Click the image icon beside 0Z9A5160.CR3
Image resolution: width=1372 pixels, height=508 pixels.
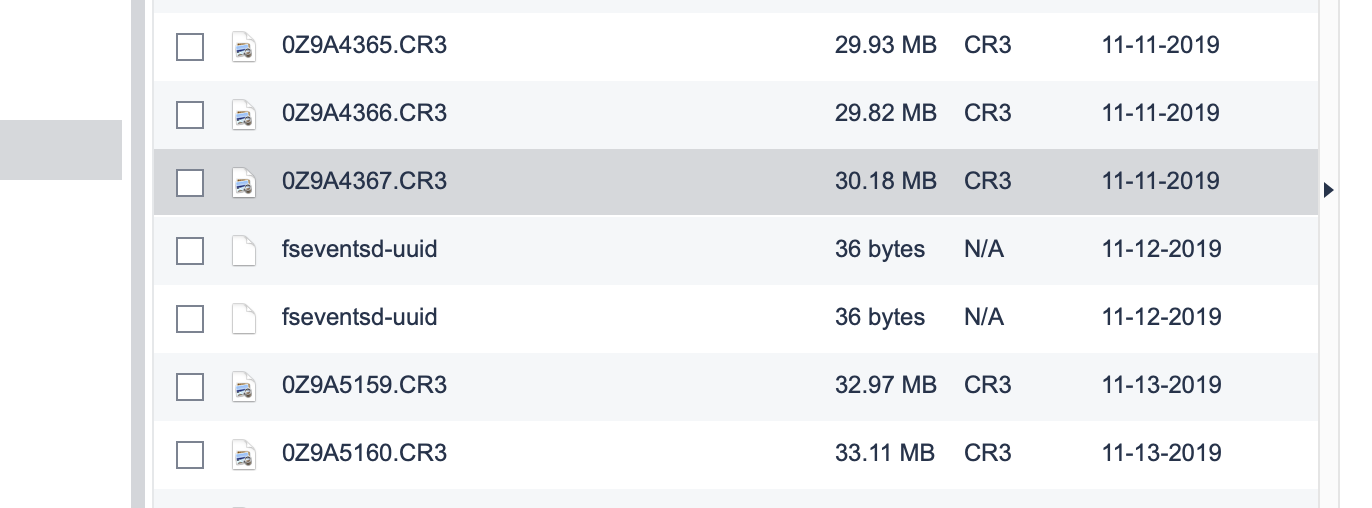(244, 455)
